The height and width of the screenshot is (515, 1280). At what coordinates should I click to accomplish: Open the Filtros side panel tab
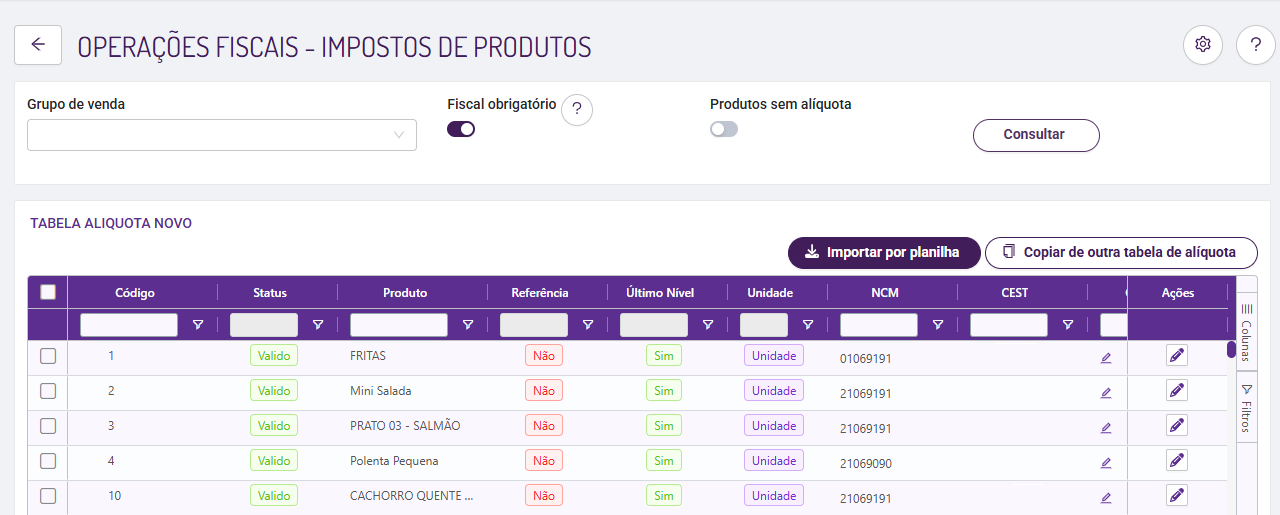tap(1247, 406)
